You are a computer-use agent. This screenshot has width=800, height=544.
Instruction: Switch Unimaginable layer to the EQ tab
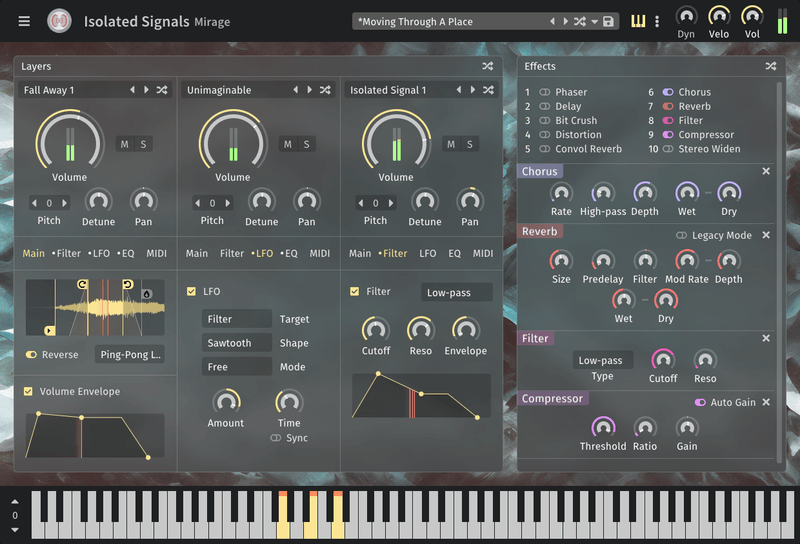[x=290, y=254]
